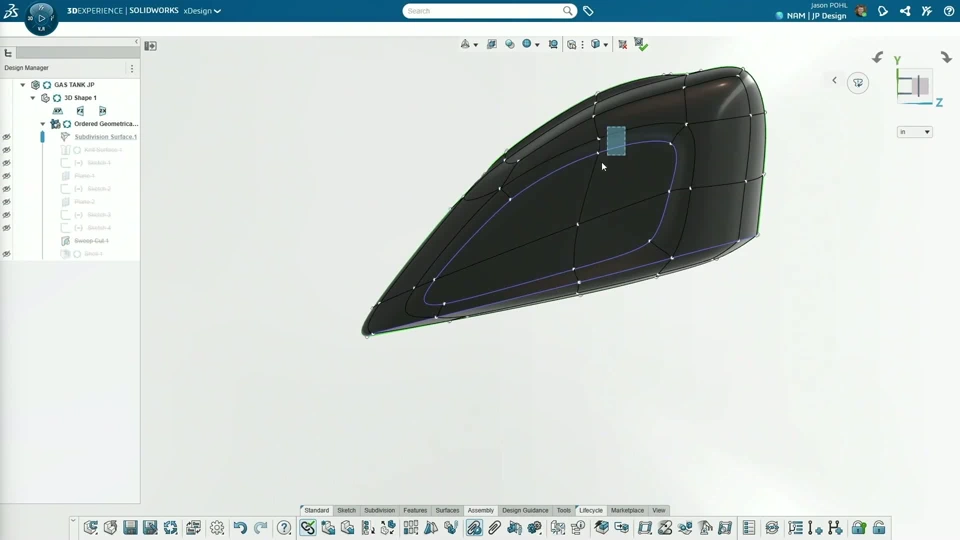960x540 pixels.
Task: Open the 3DEXPERIENCE compass
Action: pos(41,18)
